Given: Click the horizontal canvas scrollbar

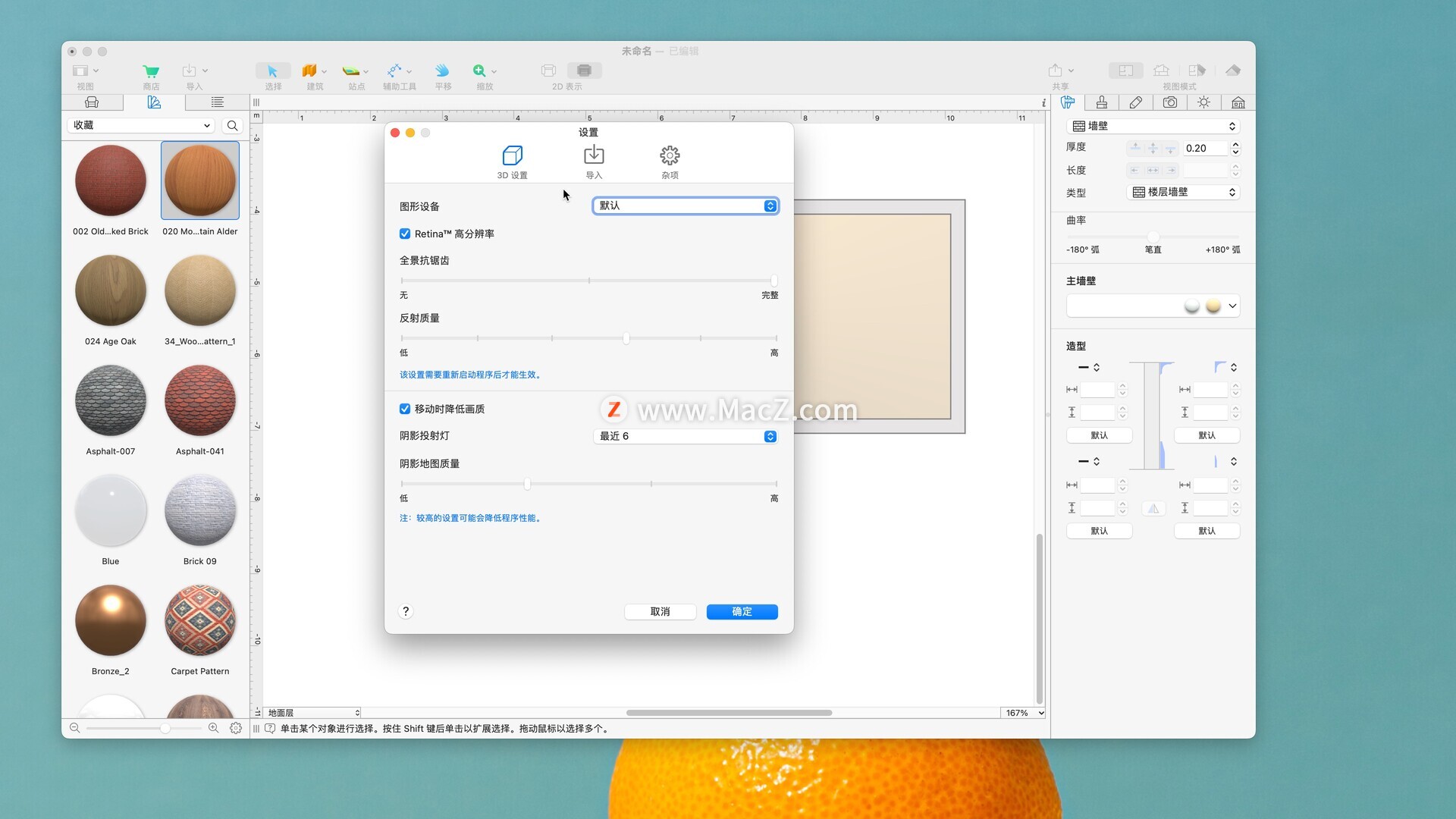Looking at the screenshot, I should click(x=729, y=713).
